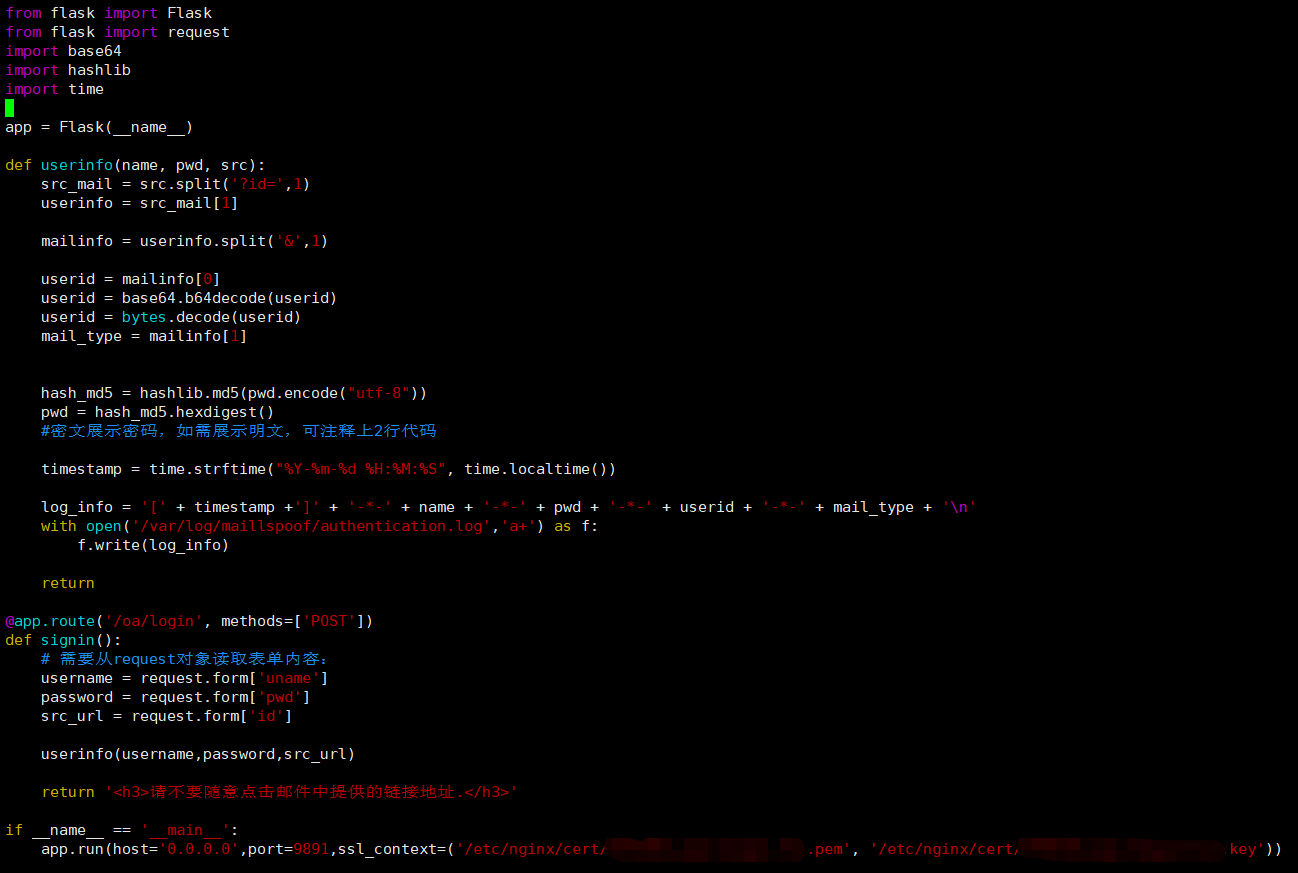Click 'def signin():' definition
The width and height of the screenshot is (1298, 873).
(x=64, y=640)
